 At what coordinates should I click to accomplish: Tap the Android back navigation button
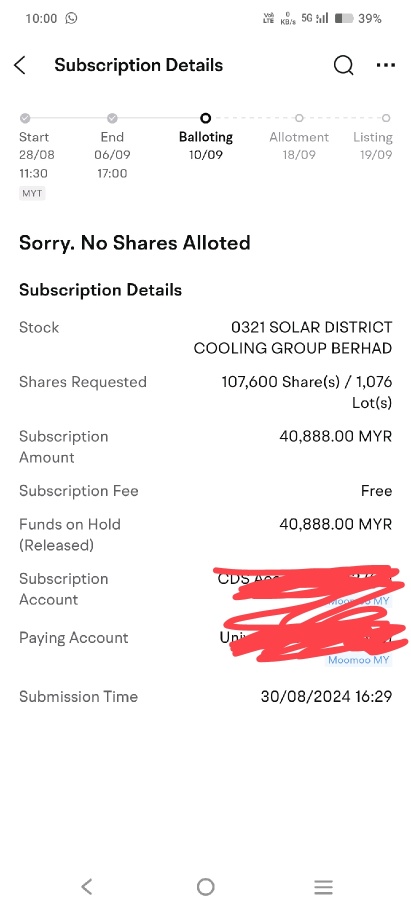tap(86, 886)
